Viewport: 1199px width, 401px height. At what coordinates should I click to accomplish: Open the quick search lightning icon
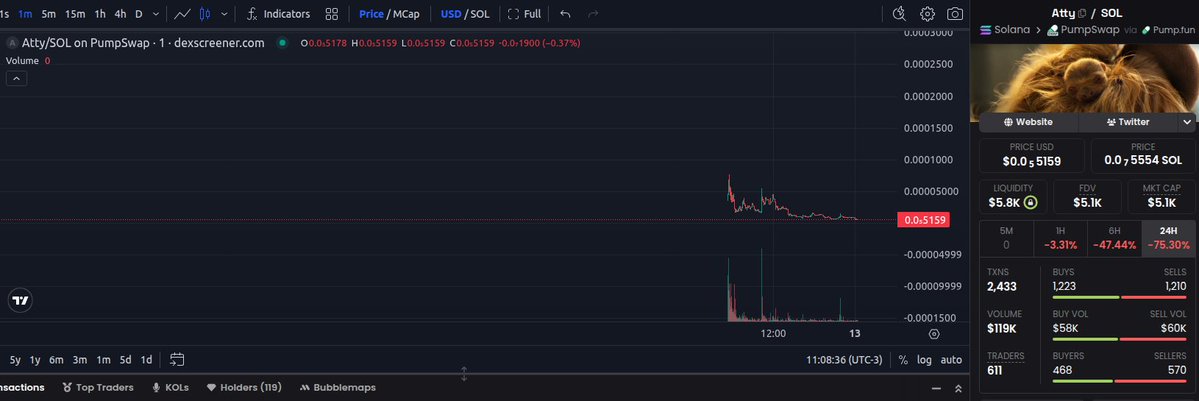pos(899,14)
